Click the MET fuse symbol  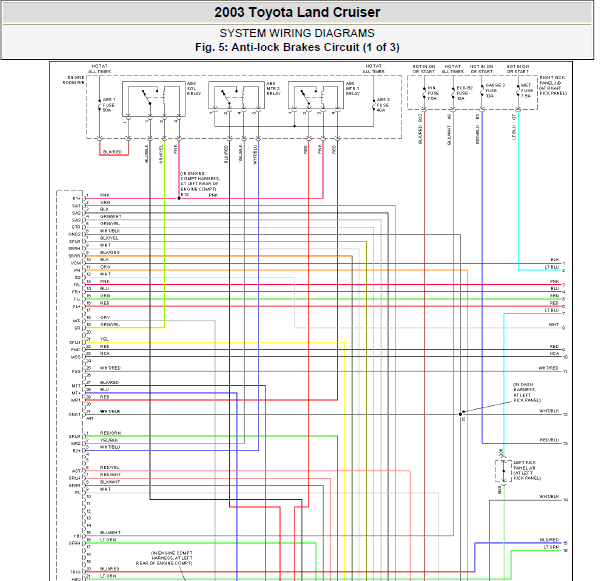point(518,91)
